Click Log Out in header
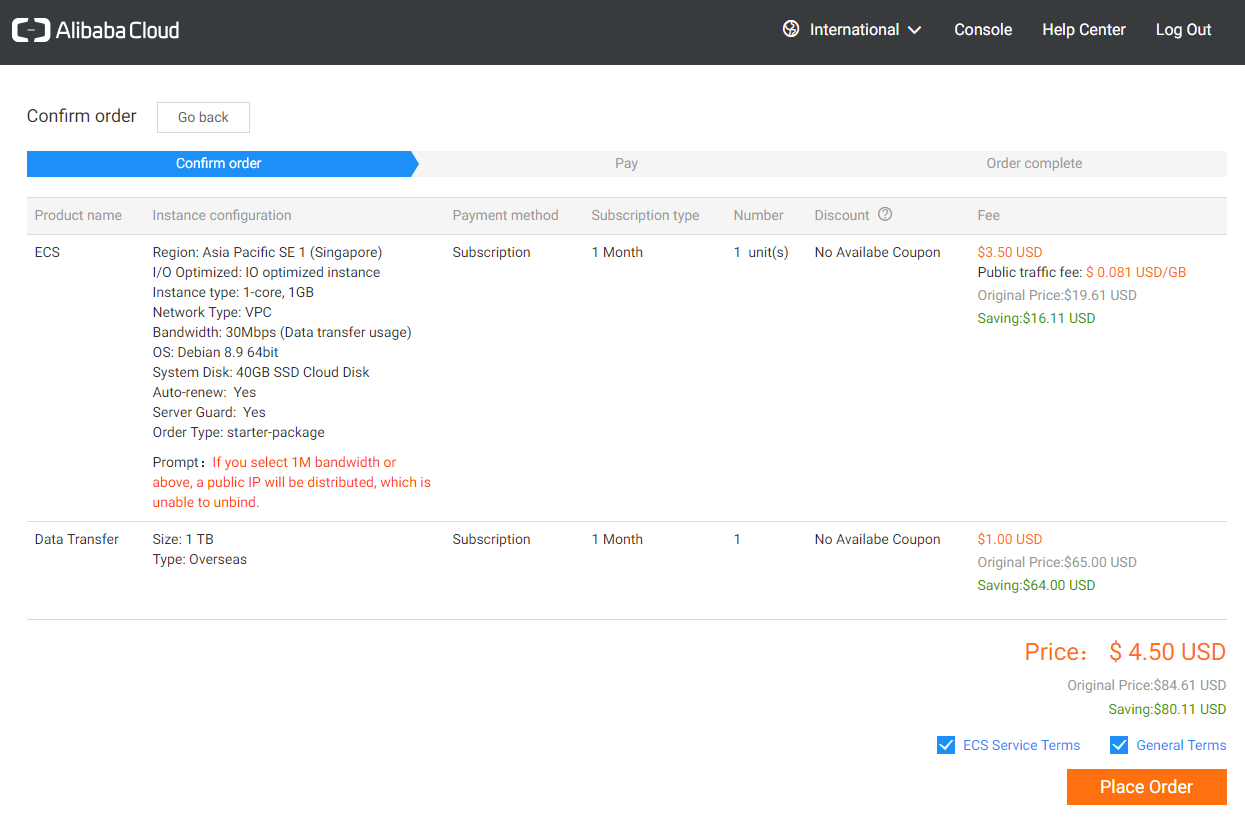 (x=1183, y=30)
